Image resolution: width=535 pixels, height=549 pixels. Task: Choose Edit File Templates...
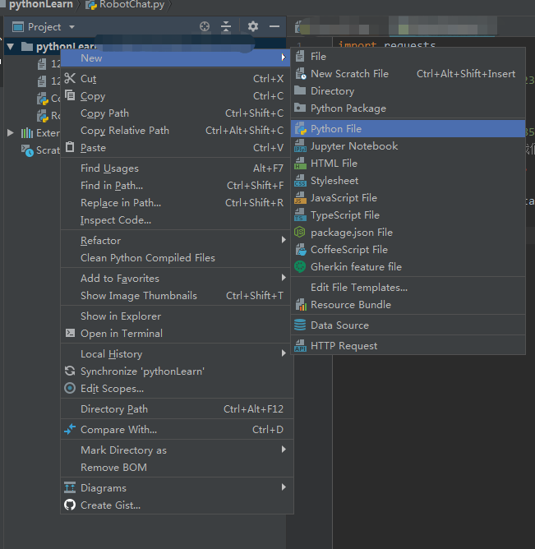[359, 287]
